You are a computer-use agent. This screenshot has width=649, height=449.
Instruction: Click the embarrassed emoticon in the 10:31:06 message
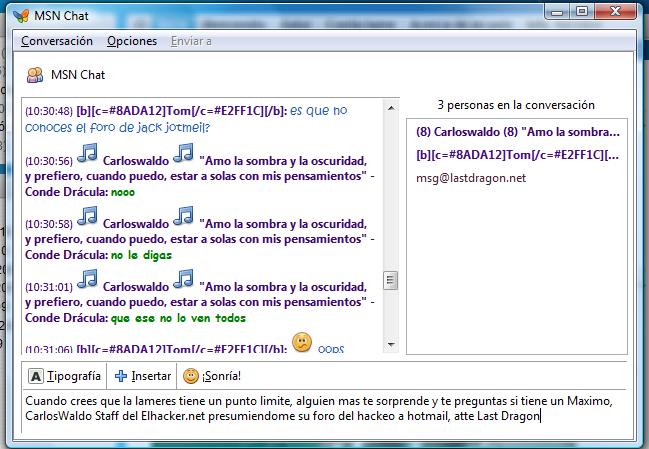[x=301, y=343]
